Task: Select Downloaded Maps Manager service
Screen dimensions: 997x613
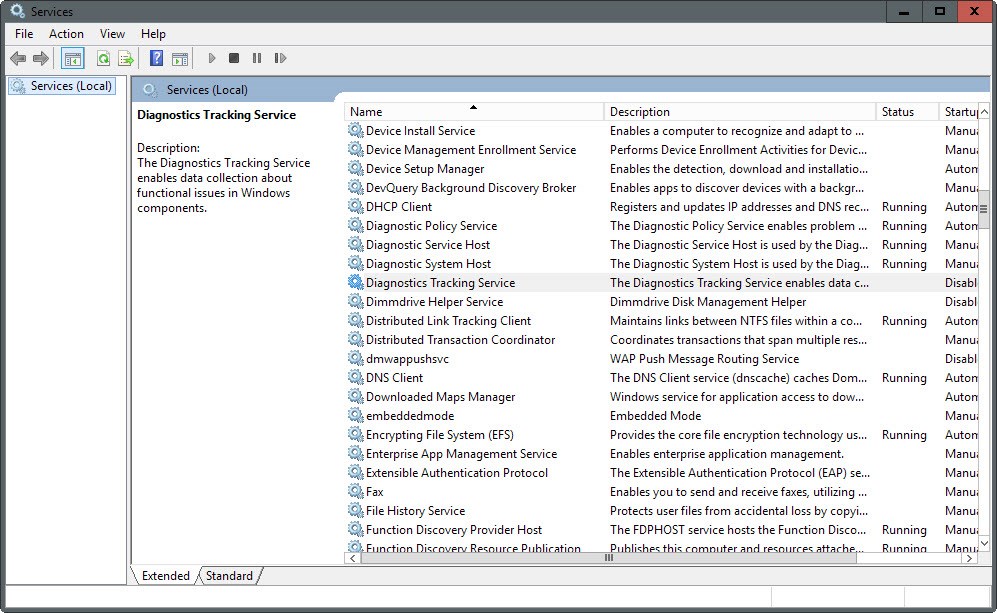Action: tap(661, 397)
